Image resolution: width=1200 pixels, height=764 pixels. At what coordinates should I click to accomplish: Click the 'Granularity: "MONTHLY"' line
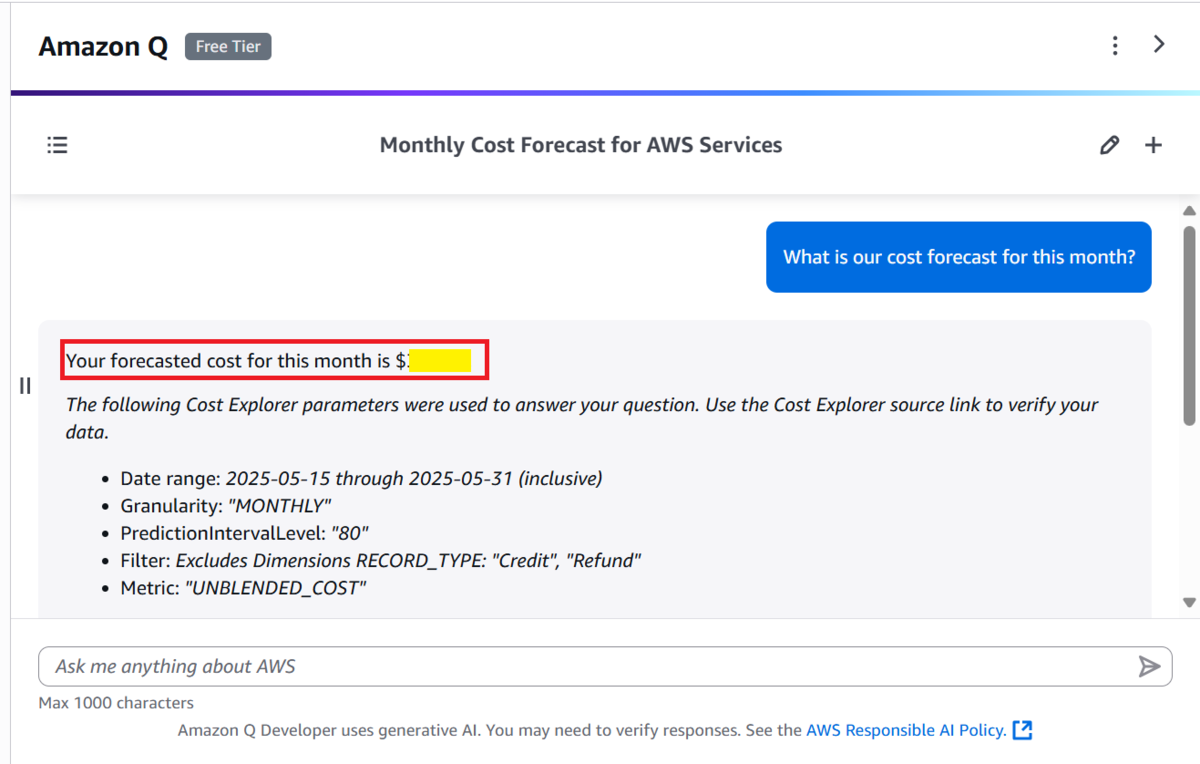tap(225, 506)
